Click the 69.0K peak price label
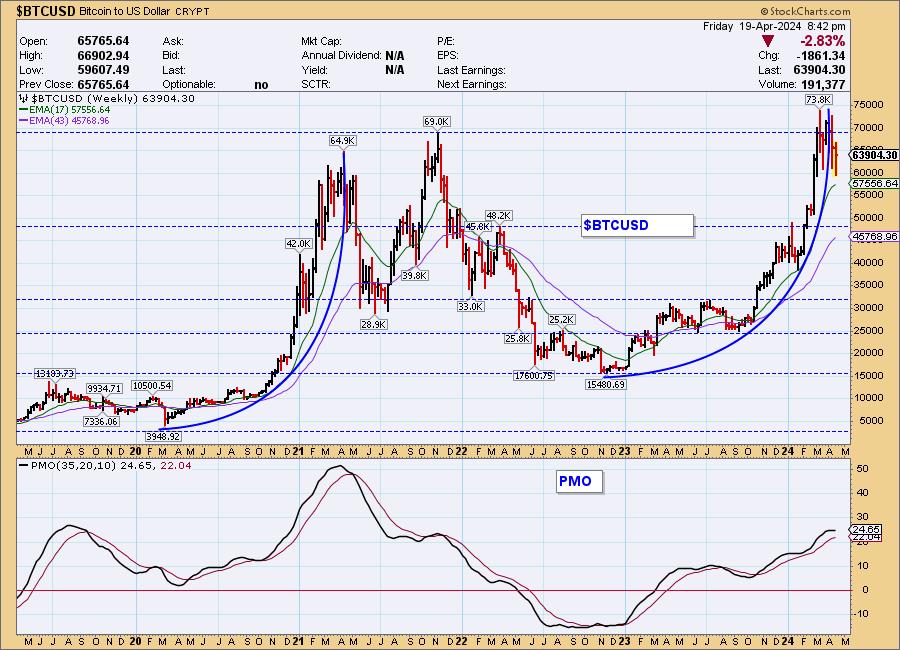The width and height of the screenshot is (900, 650). [436, 122]
